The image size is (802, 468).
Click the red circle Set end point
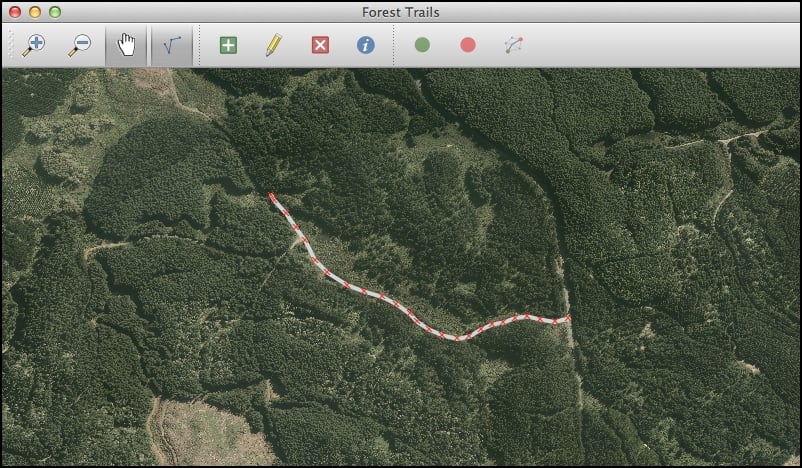point(467,45)
